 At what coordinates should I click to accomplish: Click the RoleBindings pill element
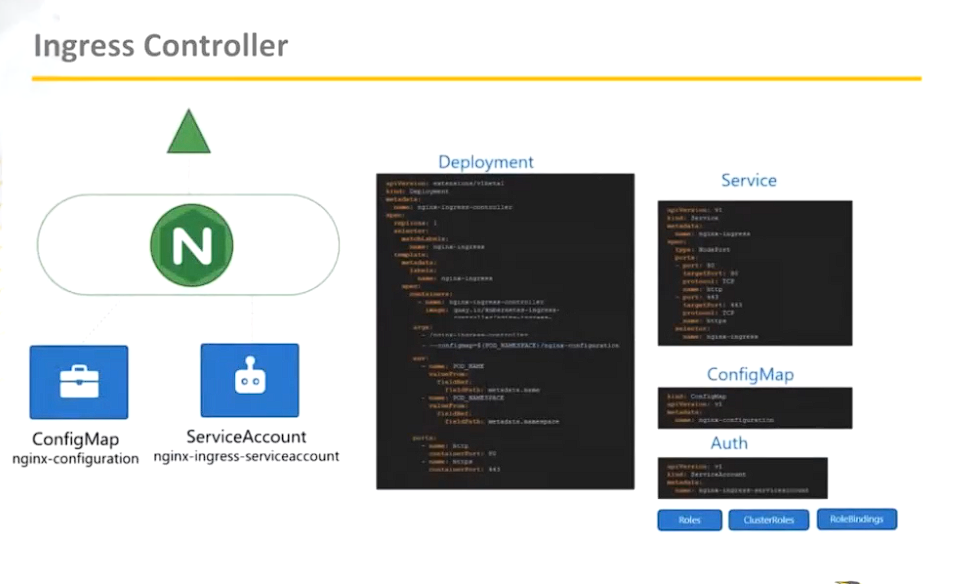pyautogui.click(x=857, y=519)
